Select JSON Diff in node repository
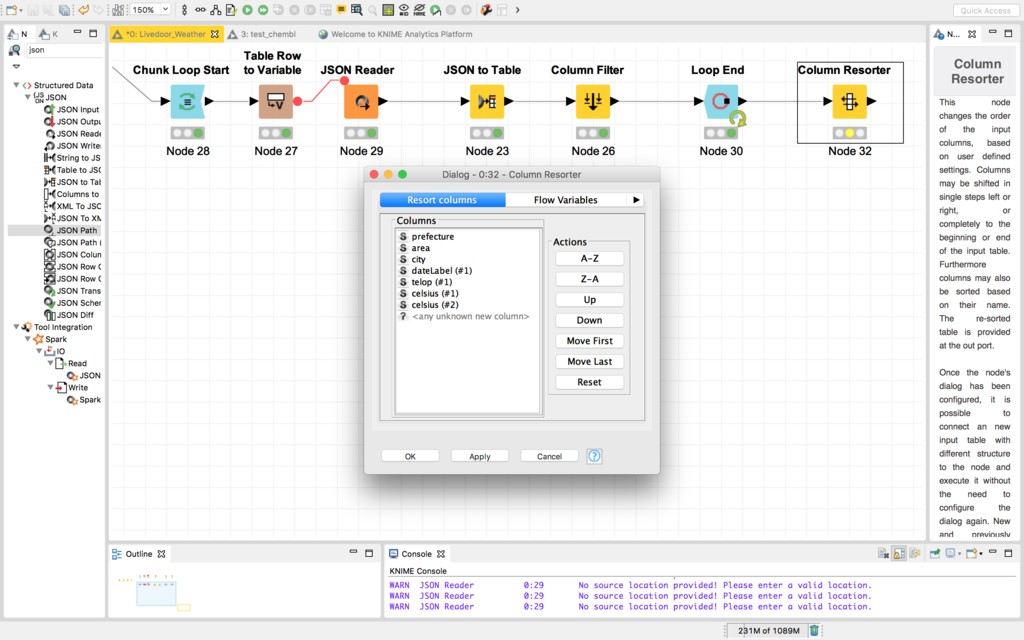The image size is (1024, 640). tap(69, 314)
